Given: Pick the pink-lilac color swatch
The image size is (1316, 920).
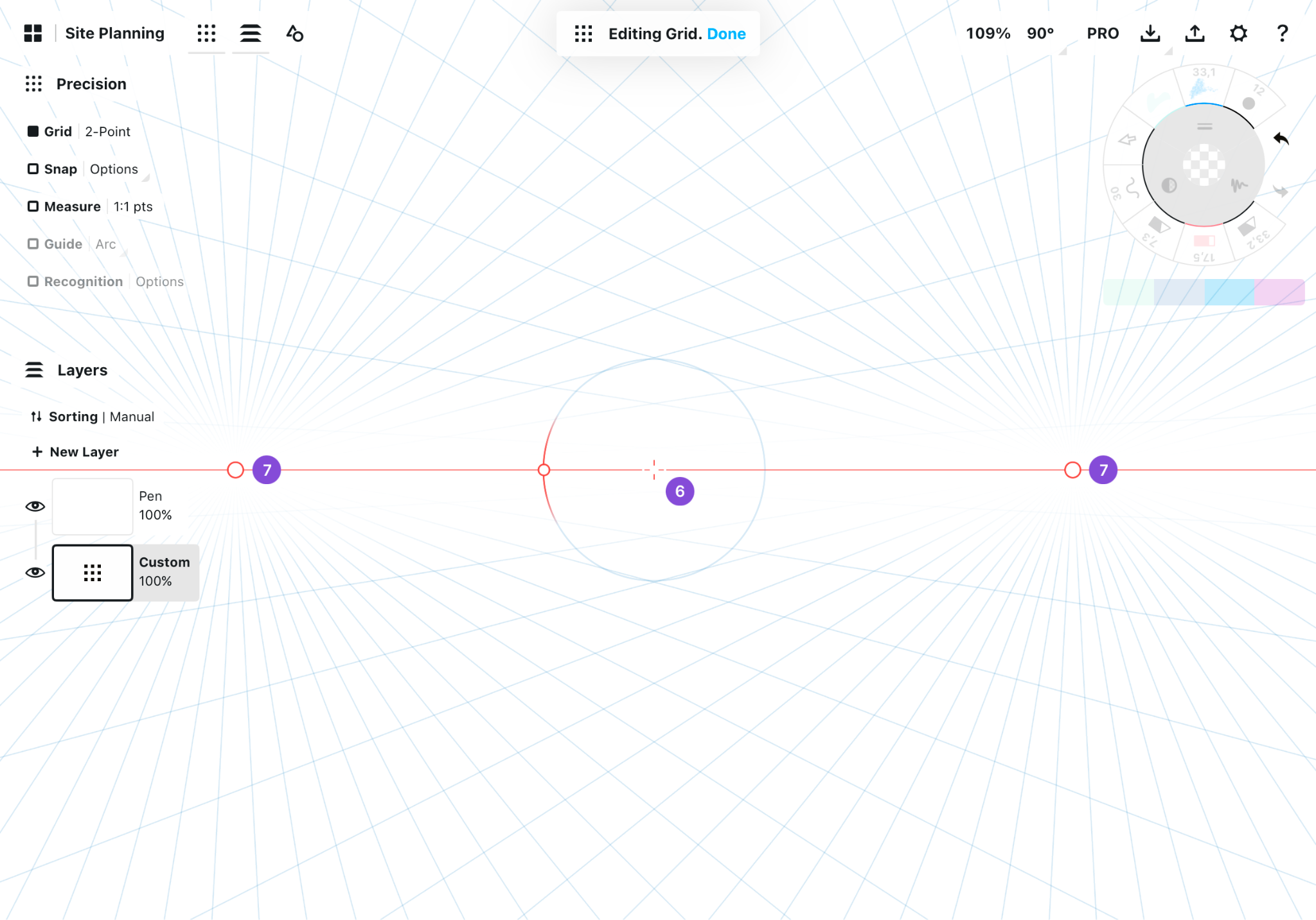Looking at the screenshot, I should coord(1279,292).
